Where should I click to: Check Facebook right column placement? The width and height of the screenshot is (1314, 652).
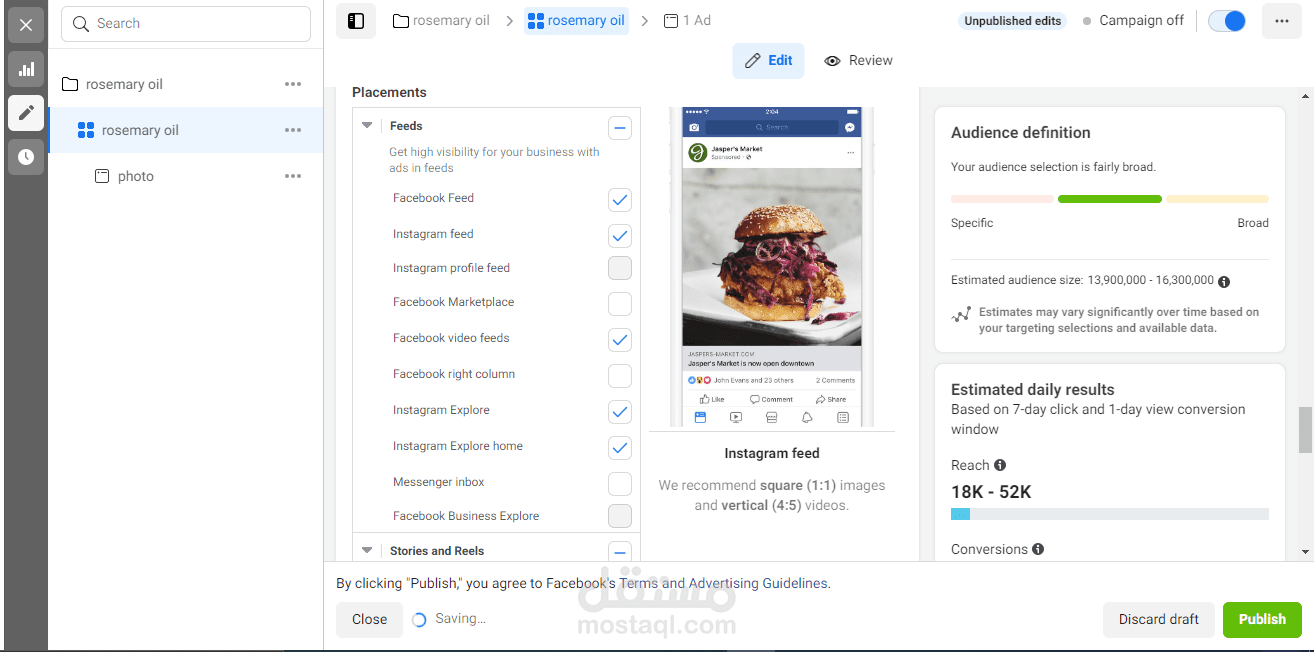point(620,376)
